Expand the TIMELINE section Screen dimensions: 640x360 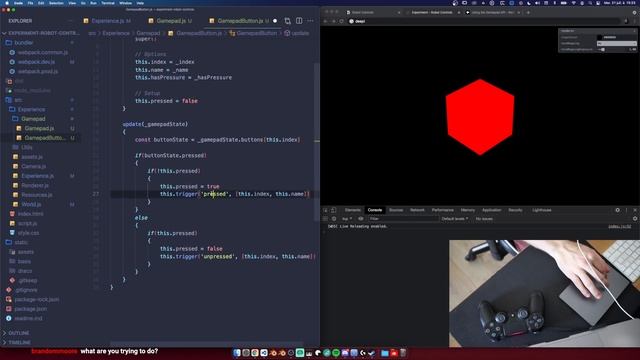[19, 342]
